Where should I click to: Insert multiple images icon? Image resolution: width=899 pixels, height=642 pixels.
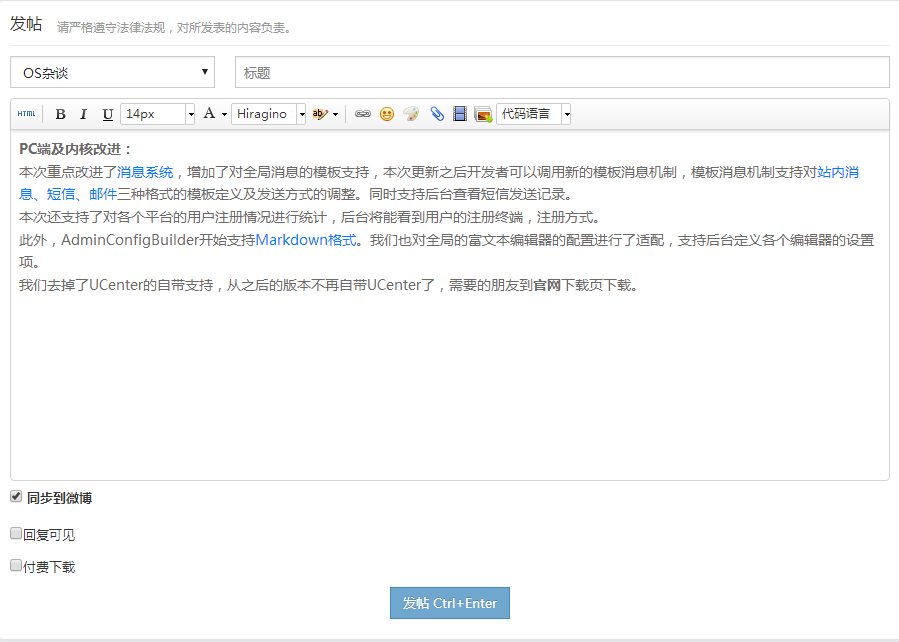(x=483, y=114)
